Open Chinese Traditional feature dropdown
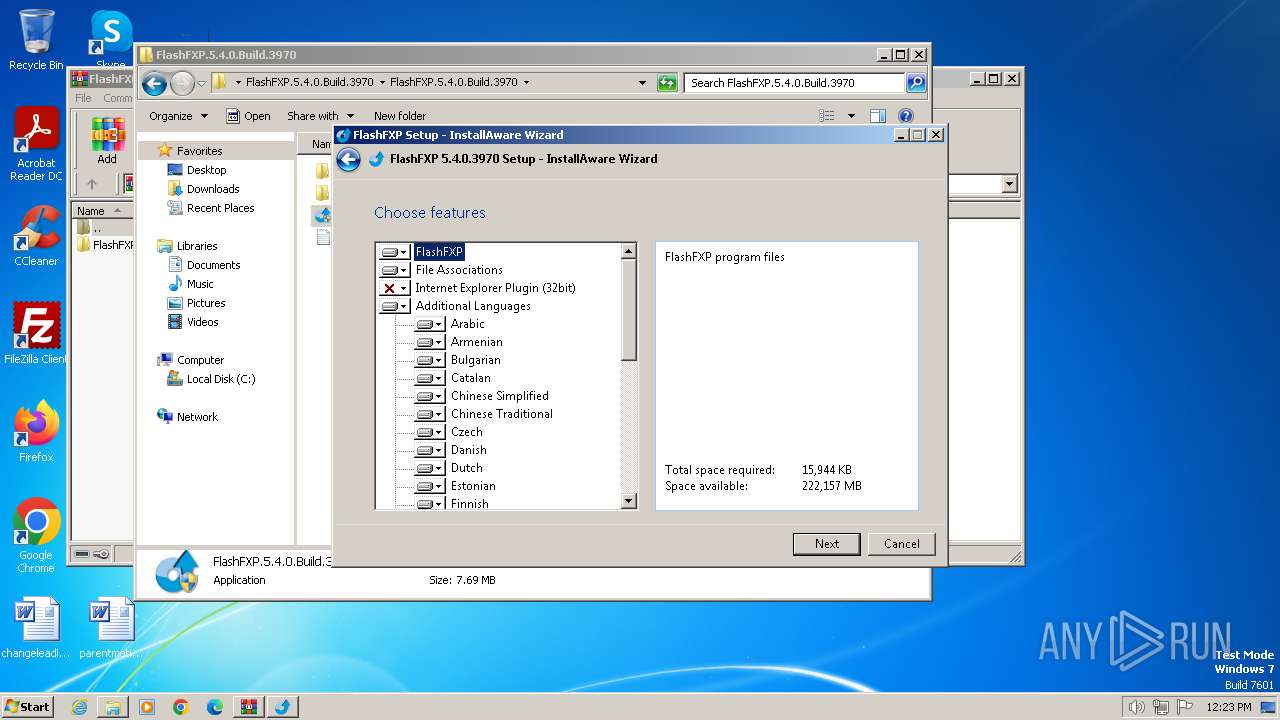Image resolution: width=1280 pixels, height=720 pixels. [429, 414]
